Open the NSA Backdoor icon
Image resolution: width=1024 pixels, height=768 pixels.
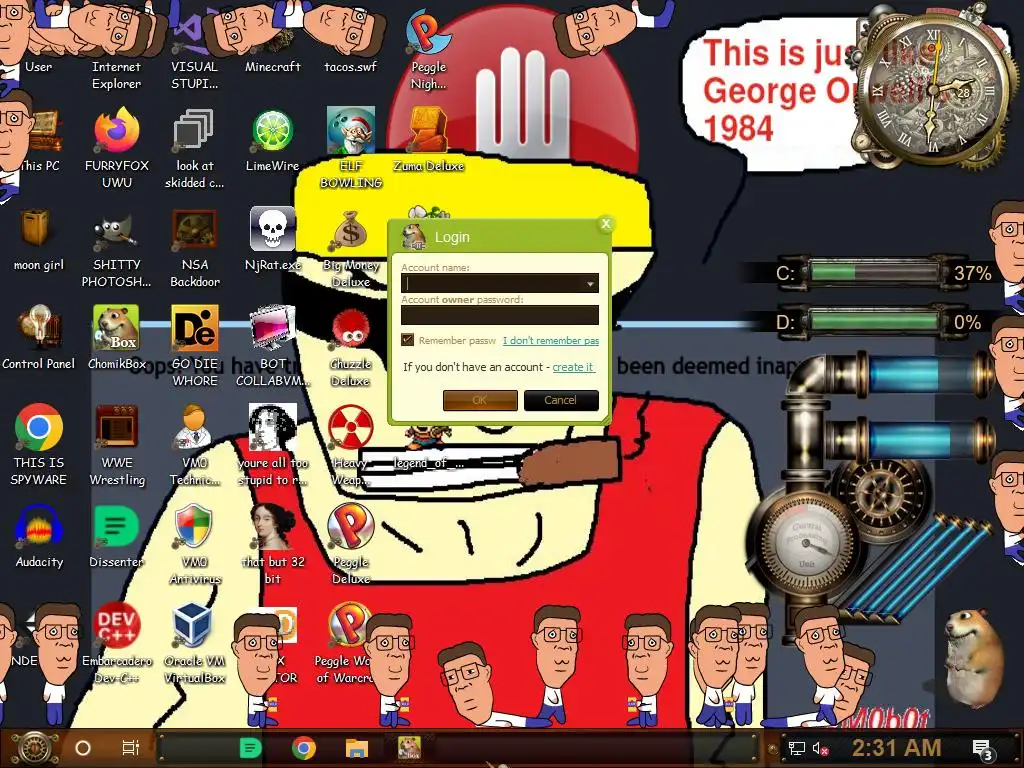(x=194, y=248)
